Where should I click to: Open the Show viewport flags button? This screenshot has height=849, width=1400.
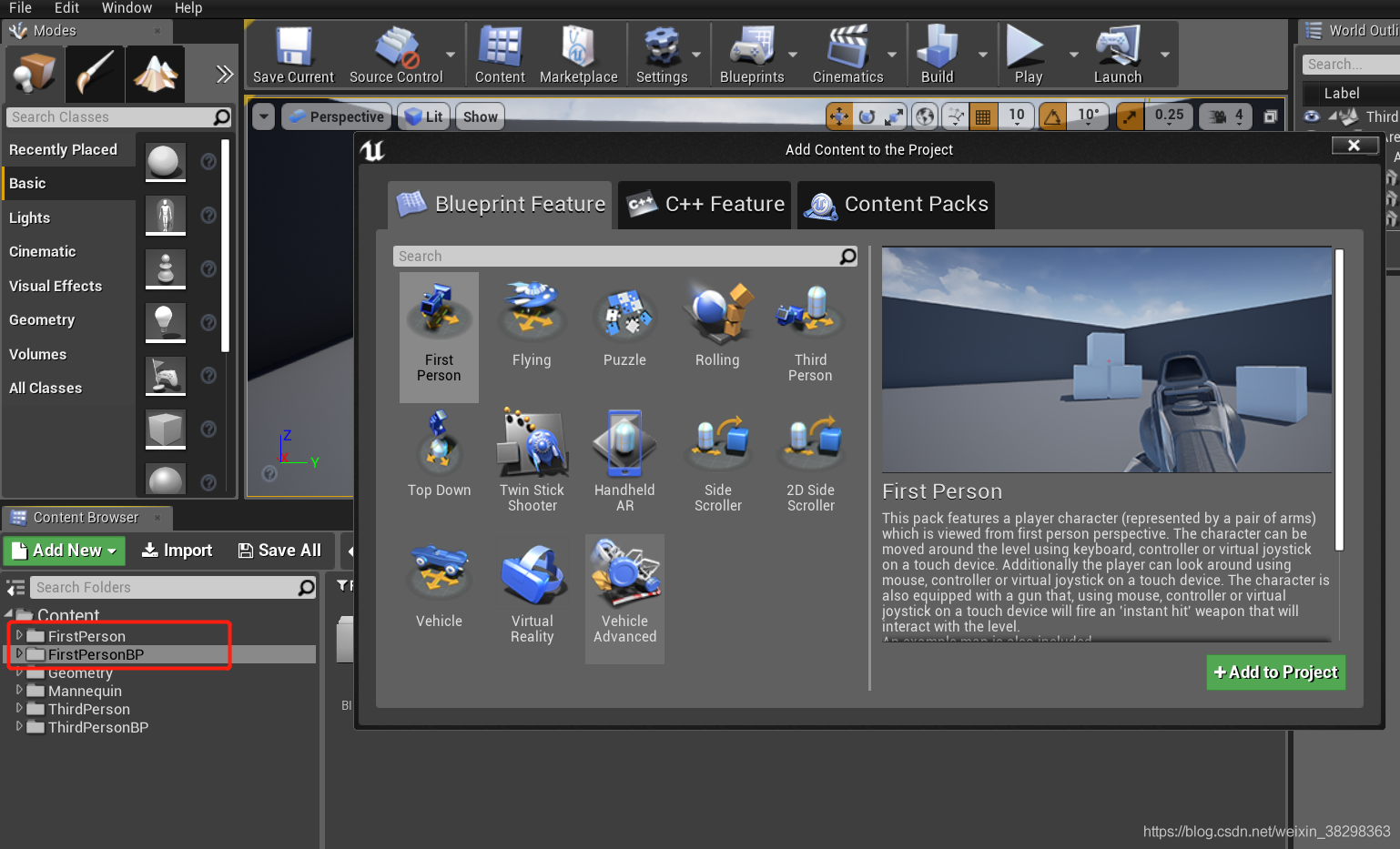(x=480, y=116)
